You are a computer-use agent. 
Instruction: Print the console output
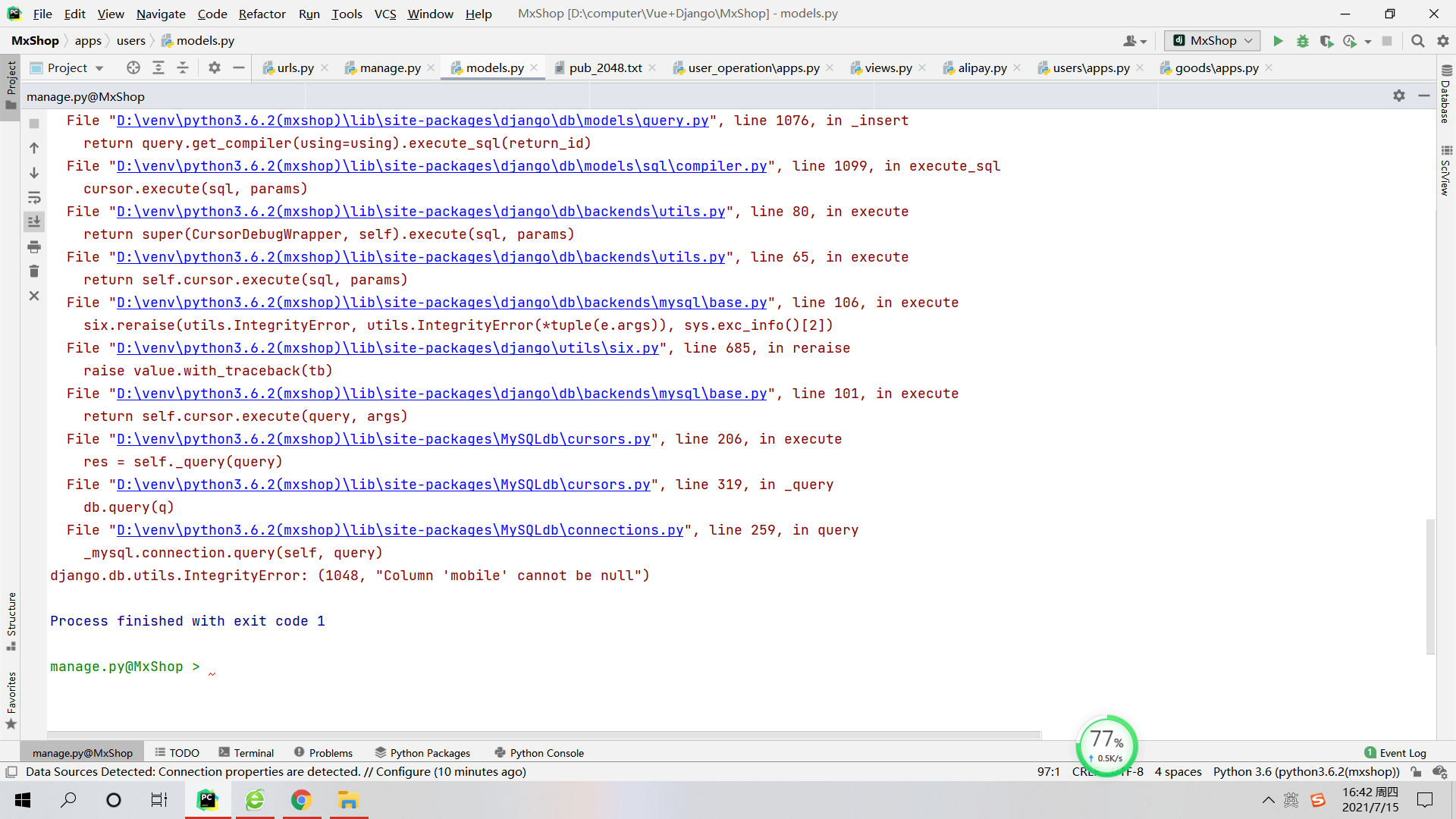tap(34, 246)
